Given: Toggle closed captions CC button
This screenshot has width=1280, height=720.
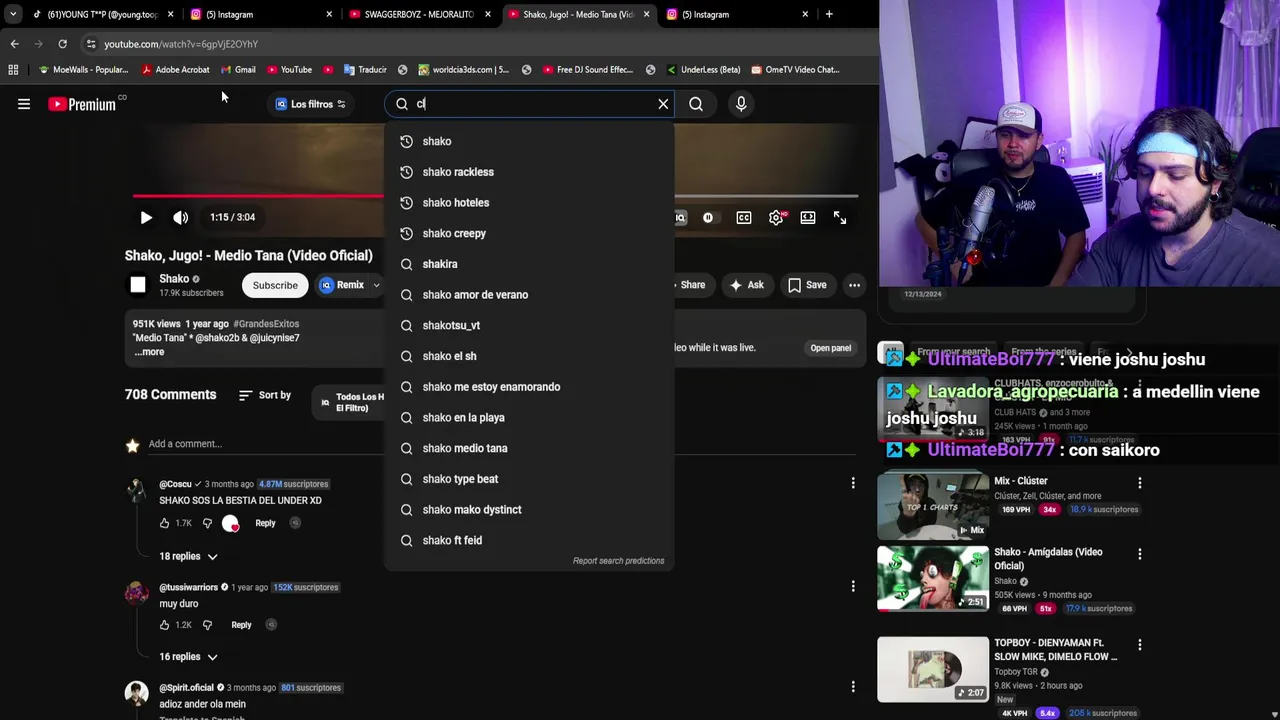Looking at the screenshot, I should coord(744,217).
